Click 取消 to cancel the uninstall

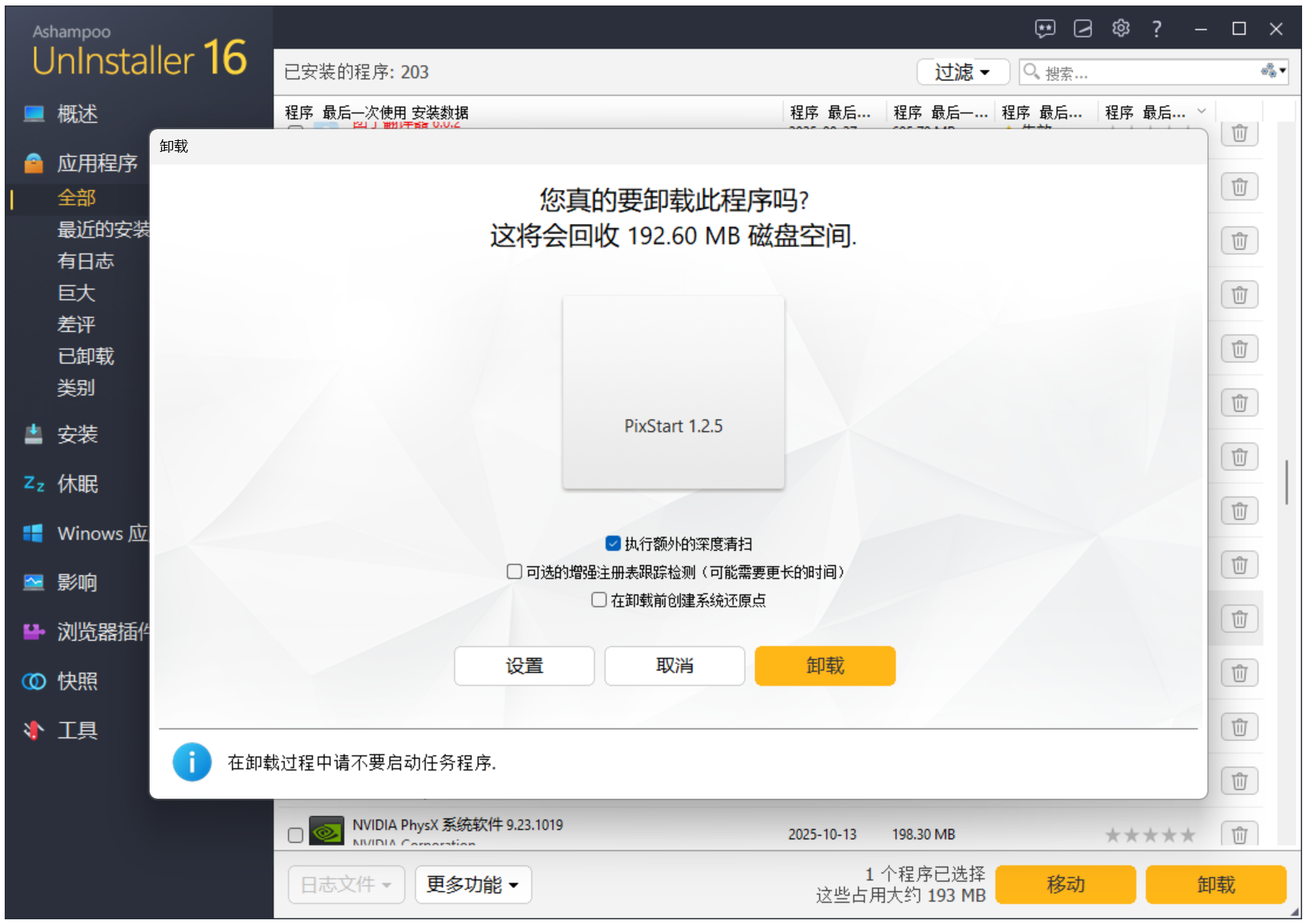675,666
